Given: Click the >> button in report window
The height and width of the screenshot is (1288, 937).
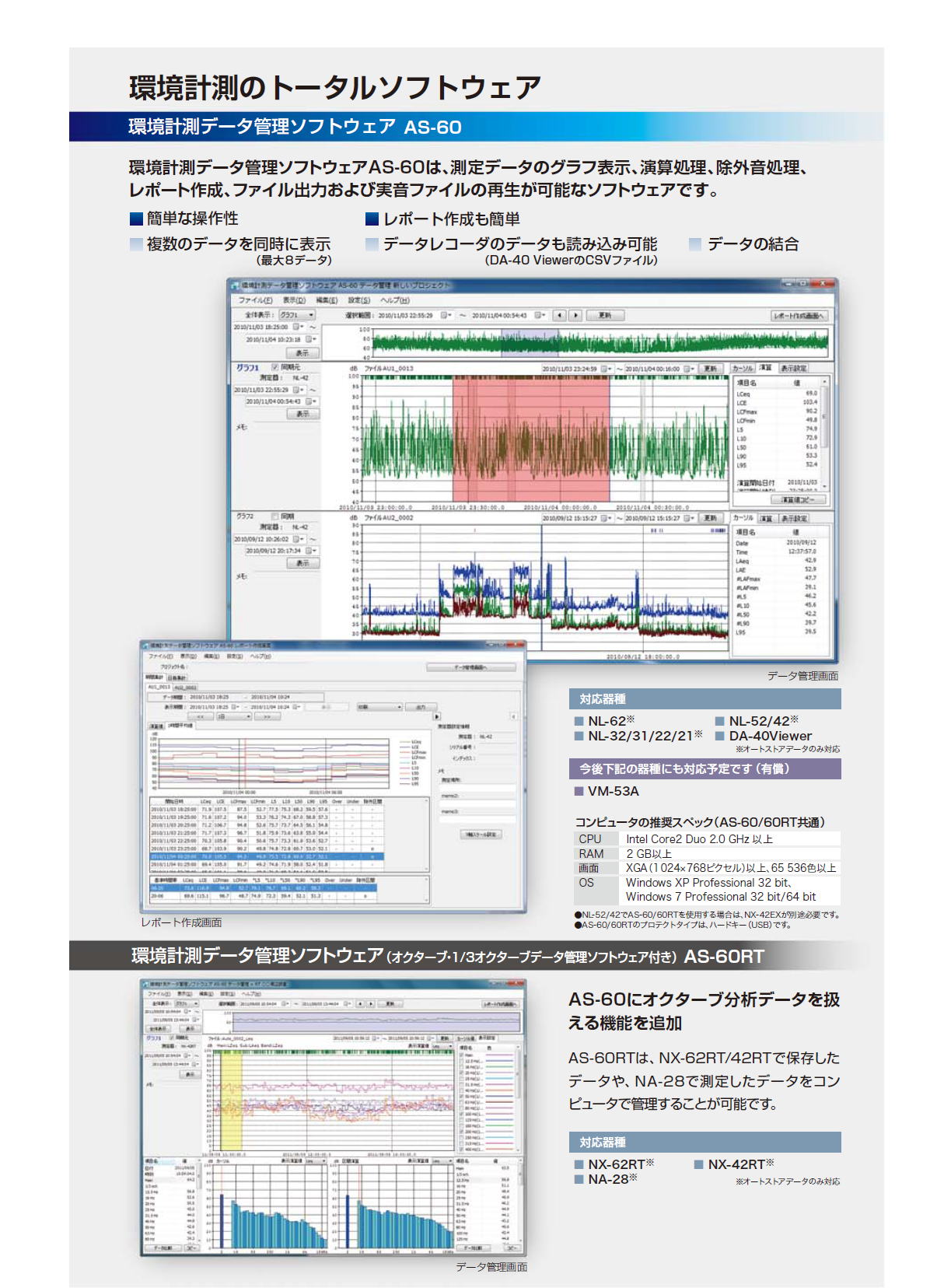Looking at the screenshot, I should (x=267, y=717).
